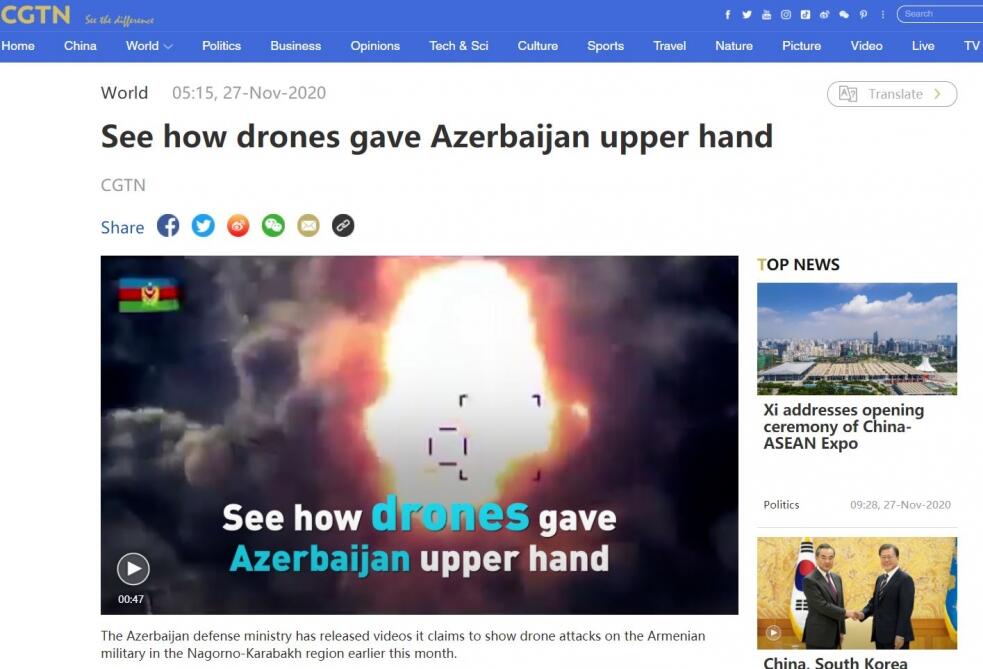Share the article via Twitter icon
The height and width of the screenshot is (669, 983).
coord(203,226)
